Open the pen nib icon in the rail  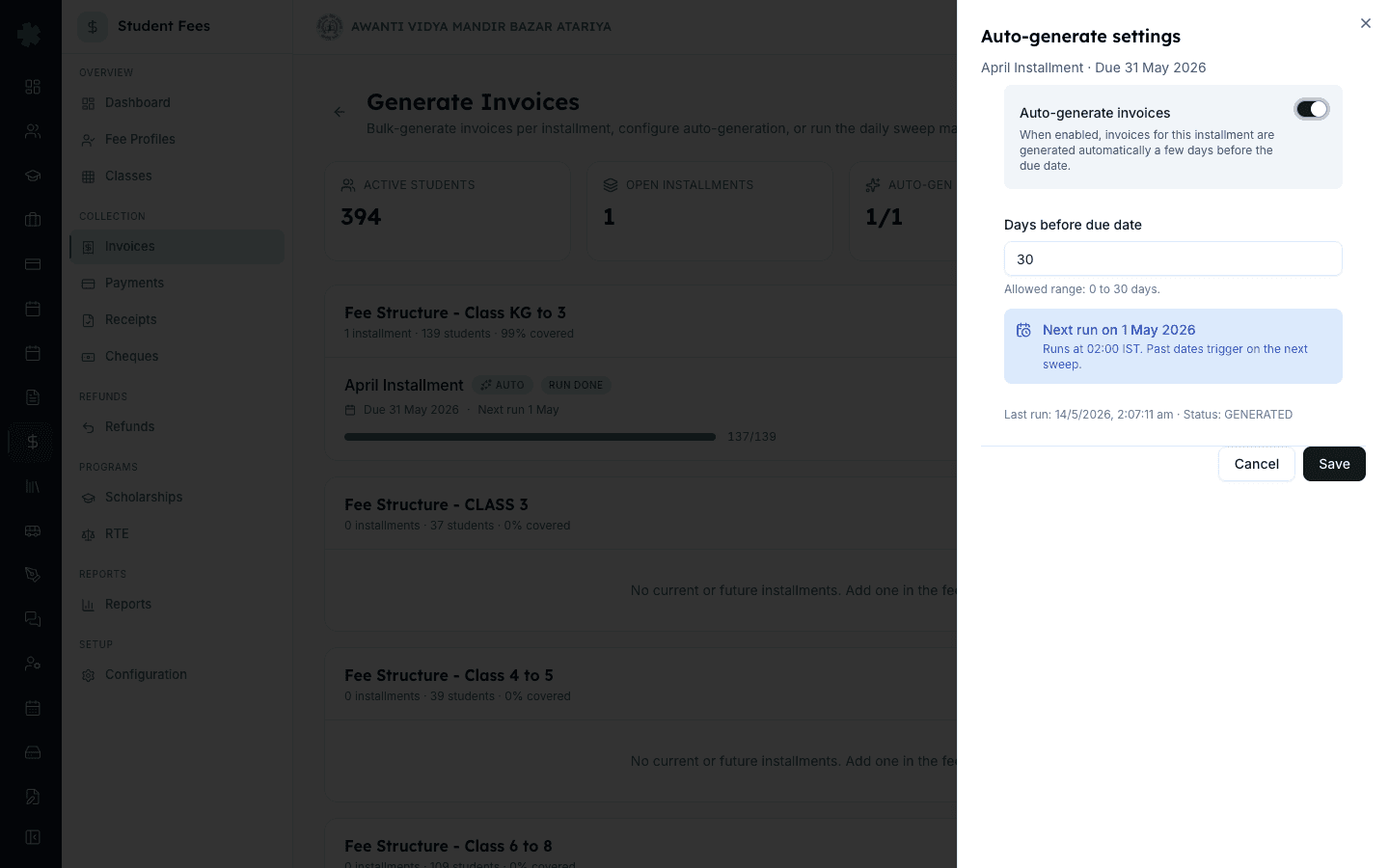(33, 575)
